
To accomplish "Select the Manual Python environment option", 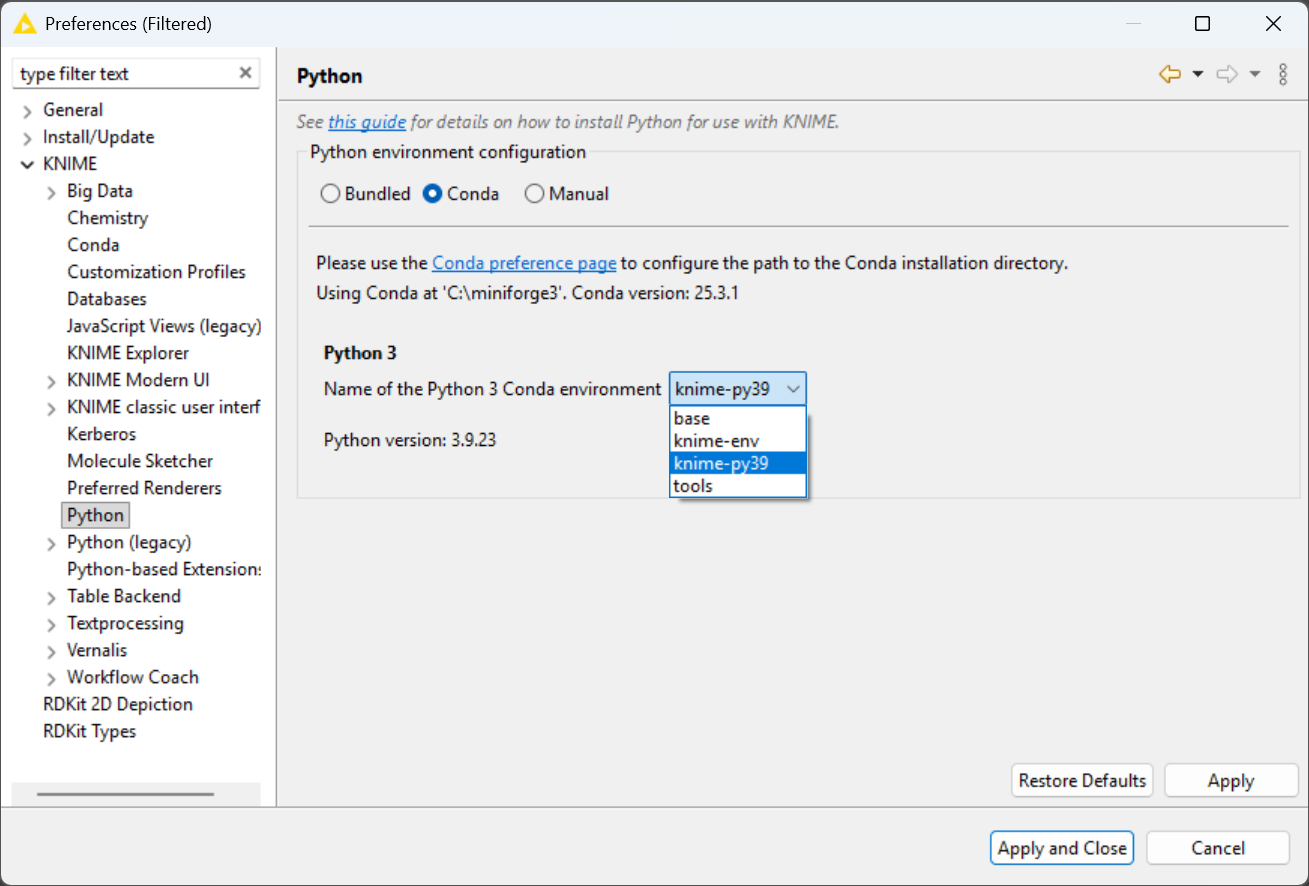I will pyautogui.click(x=534, y=193).
